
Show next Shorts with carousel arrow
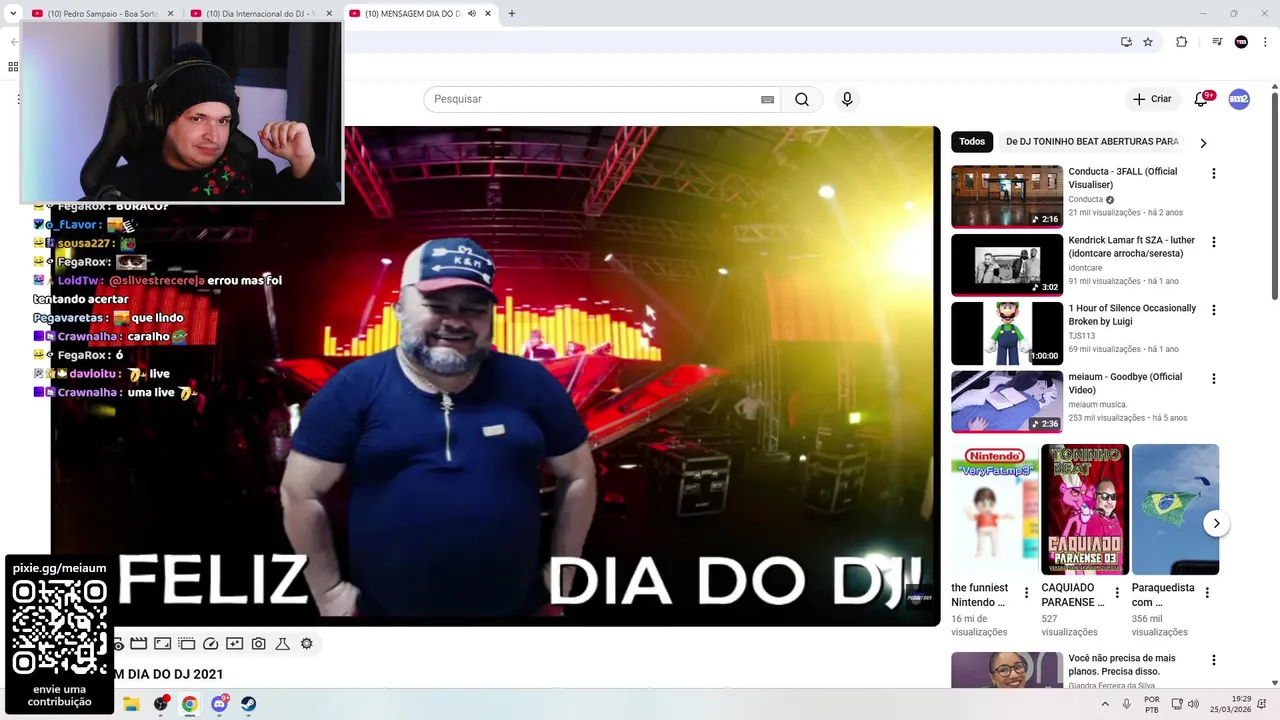coord(1216,523)
